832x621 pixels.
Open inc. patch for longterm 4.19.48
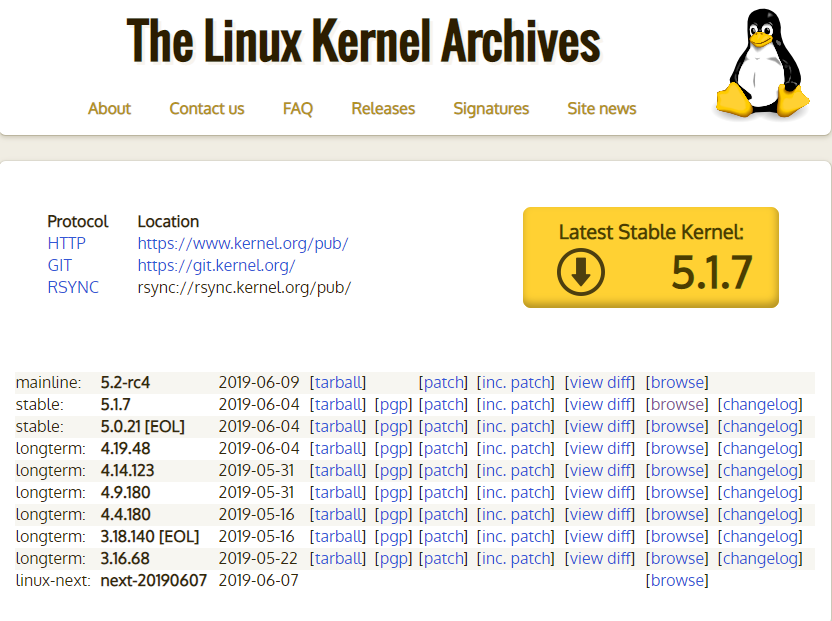(x=515, y=448)
